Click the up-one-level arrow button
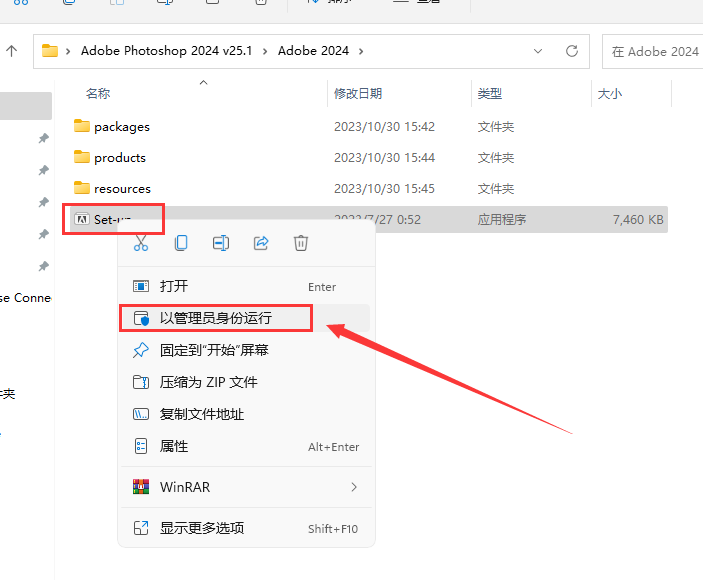Image resolution: width=703 pixels, height=580 pixels. 12,51
